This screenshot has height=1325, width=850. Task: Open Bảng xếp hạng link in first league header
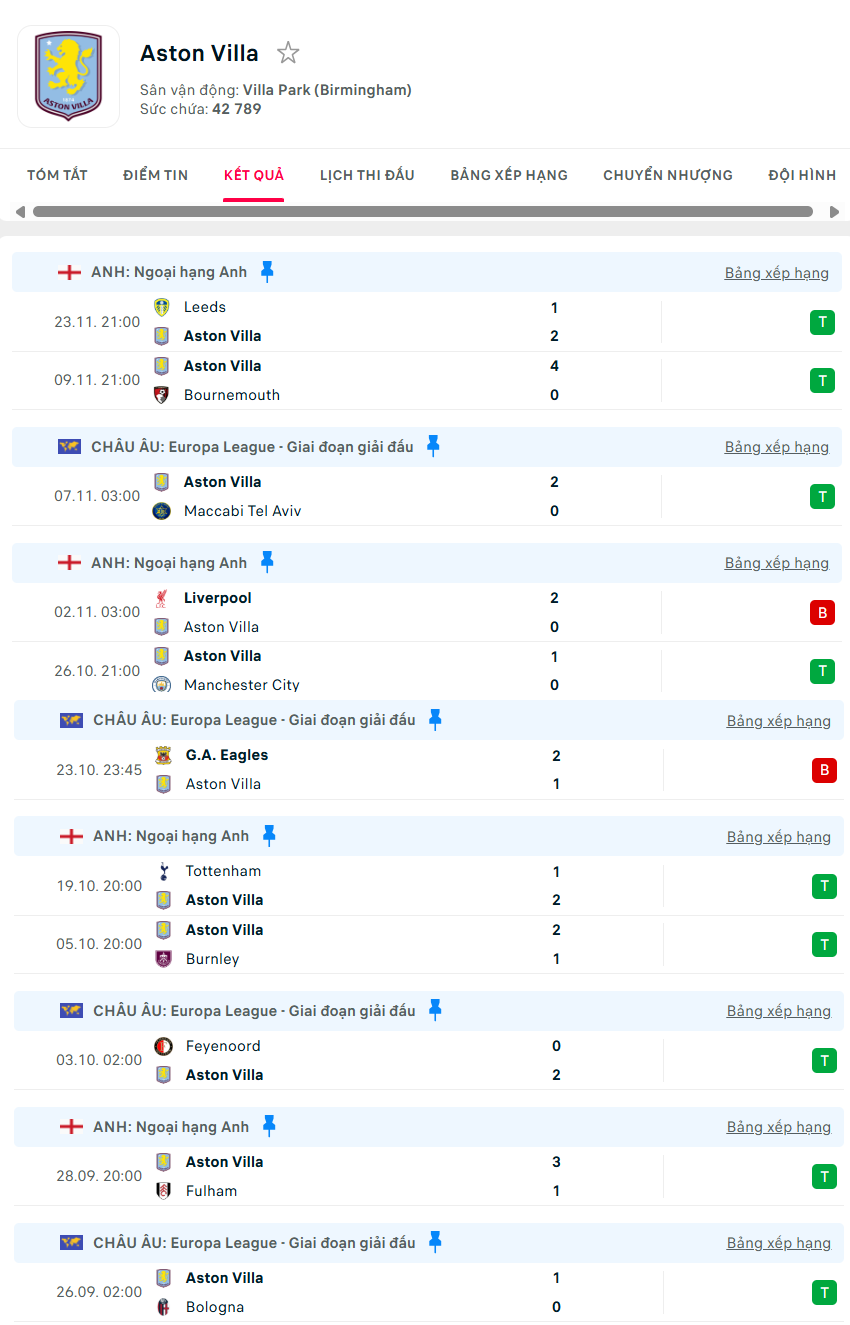click(x=777, y=273)
